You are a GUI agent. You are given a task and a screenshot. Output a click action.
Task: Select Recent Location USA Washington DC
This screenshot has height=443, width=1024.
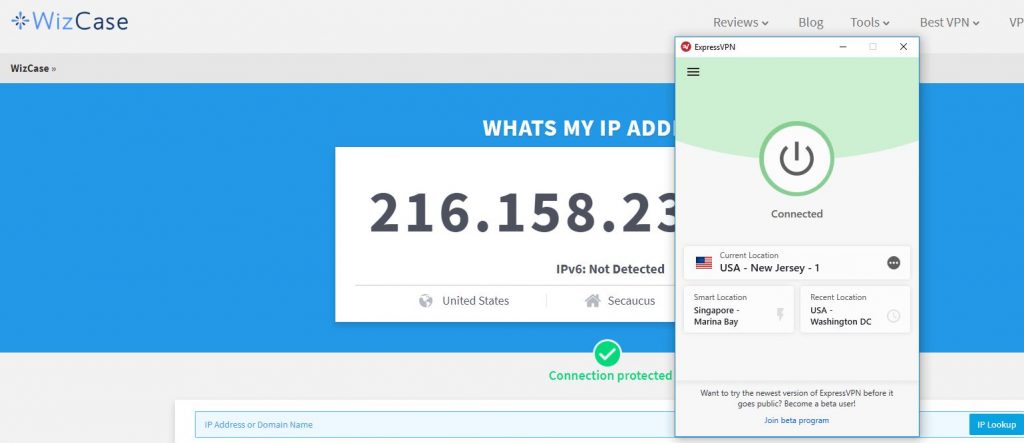click(x=855, y=310)
